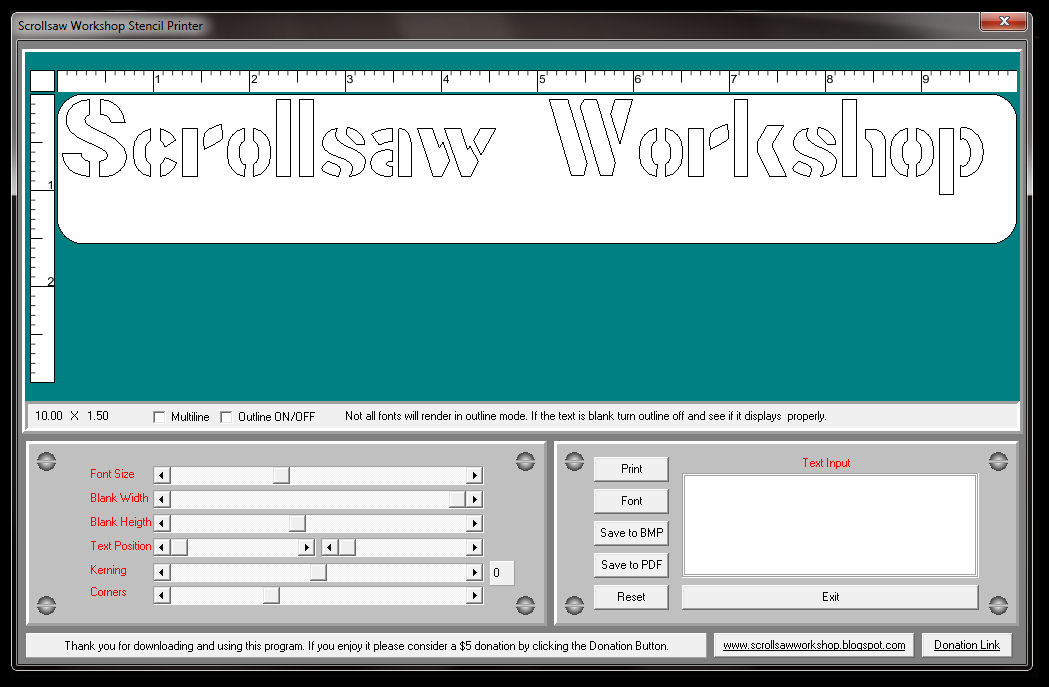Turn on Outline ON/OFF checkbox
The height and width of the screenshot is (687, 1049).
pos(226,416)
